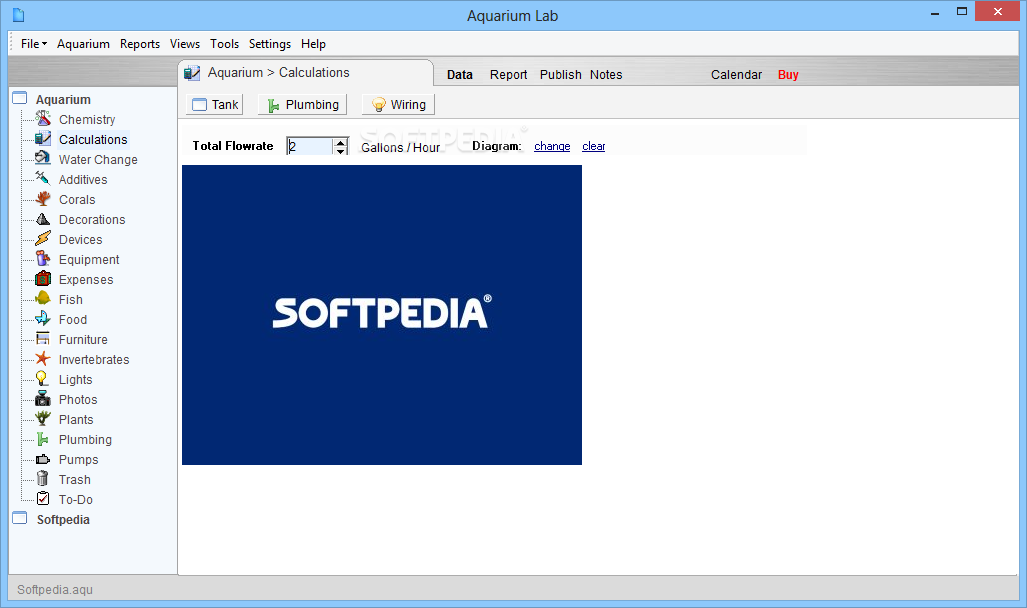
Task: Switch to the Publish tab
Action: [x=561, y=75]
